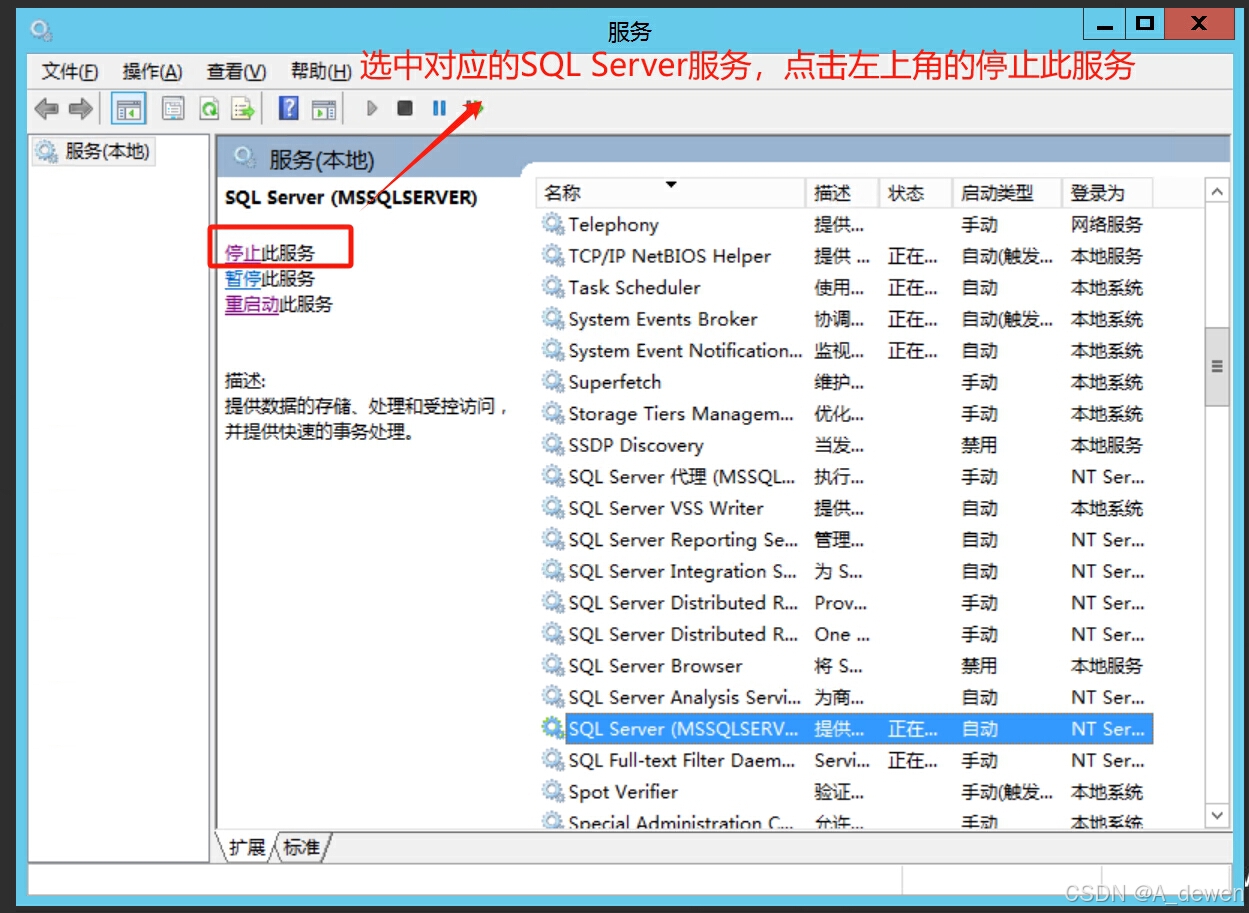Click the gear icon beside SQL Server VSS Writer

pos(553,508)
